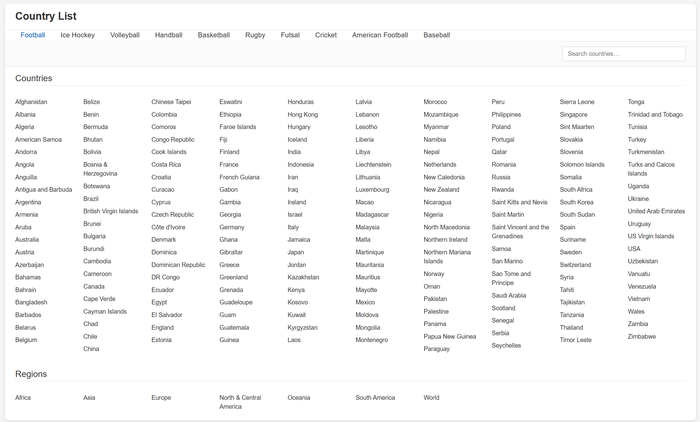Open Saint Kitts and Nevis

(x=520, y=202)
